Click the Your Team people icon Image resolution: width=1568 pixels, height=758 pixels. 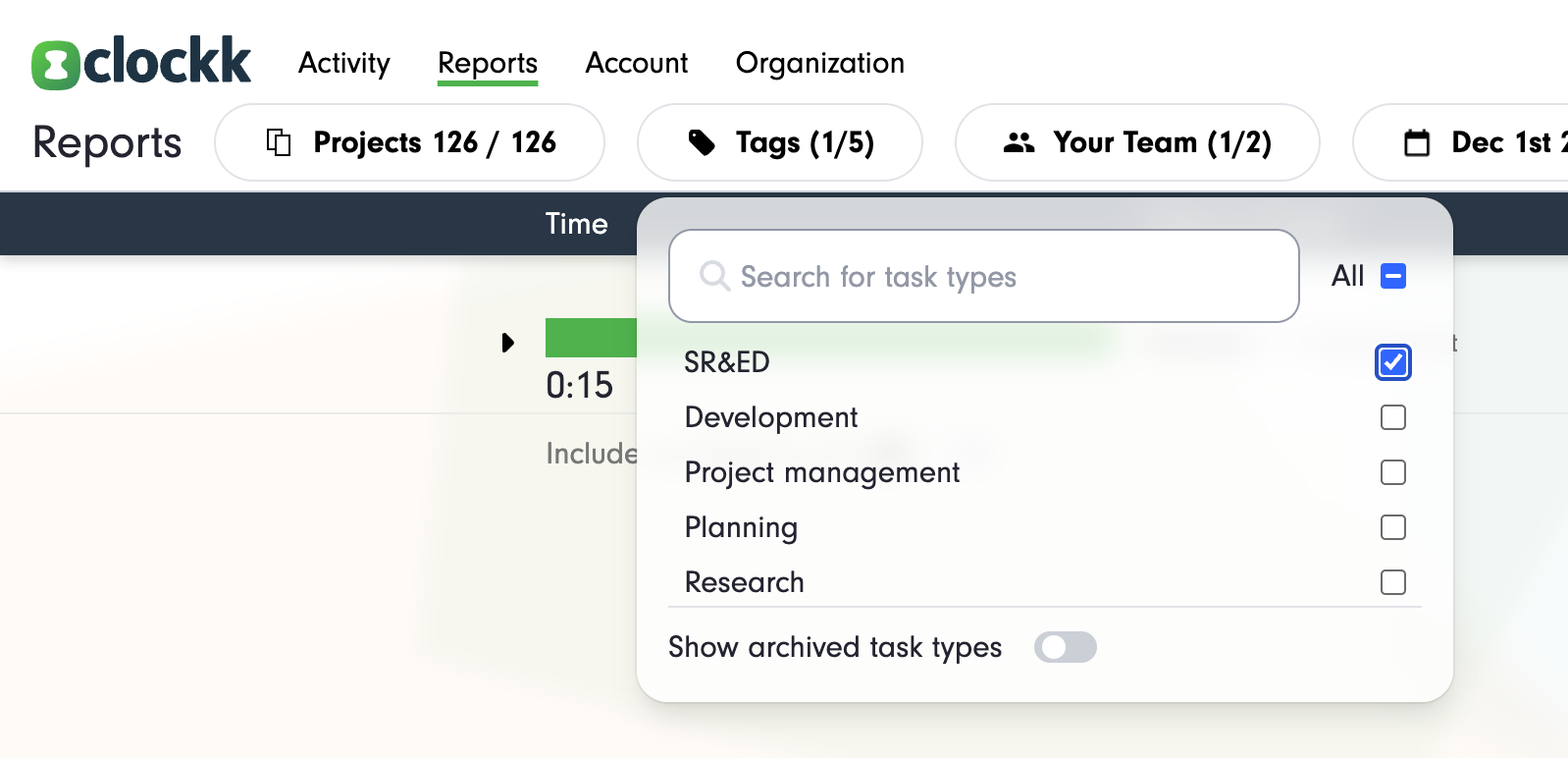point(1019,142)
